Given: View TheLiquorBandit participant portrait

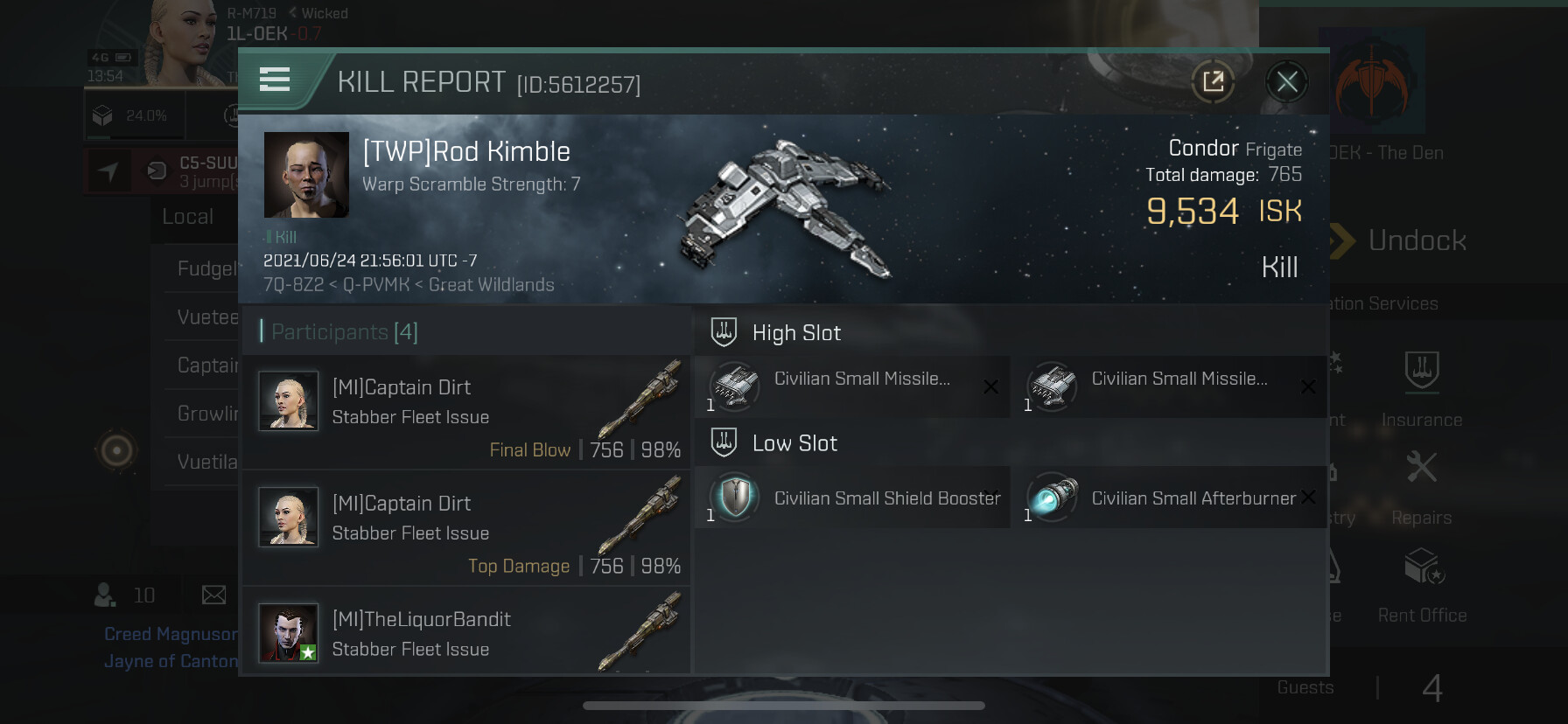Looking at the screenshot, I should [288, 633].
